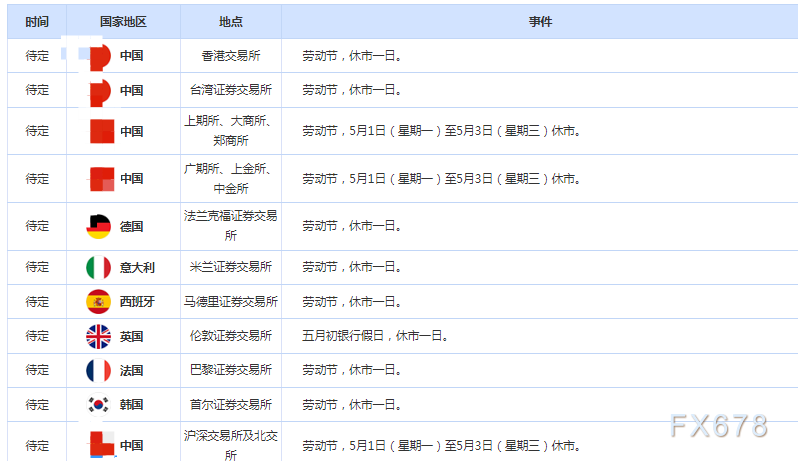Click the 五月初银行假日，休市一日 event text
The width and height of the screenshot is (798, 461).
point(375,336)
